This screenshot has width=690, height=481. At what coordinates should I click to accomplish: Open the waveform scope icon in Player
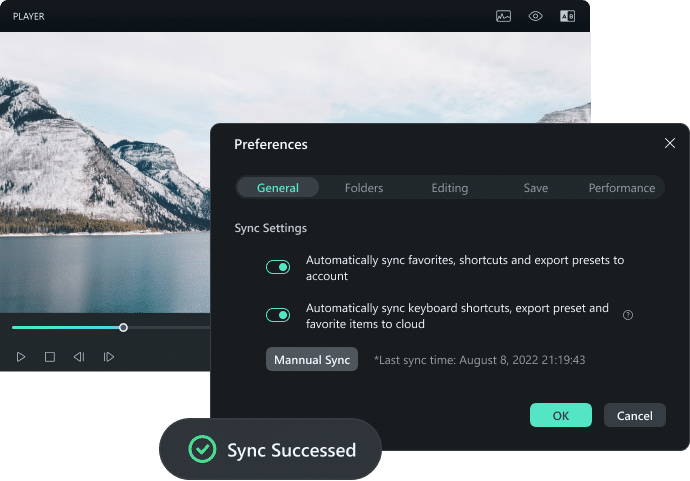pyautogui.click(x=503, y=16)
